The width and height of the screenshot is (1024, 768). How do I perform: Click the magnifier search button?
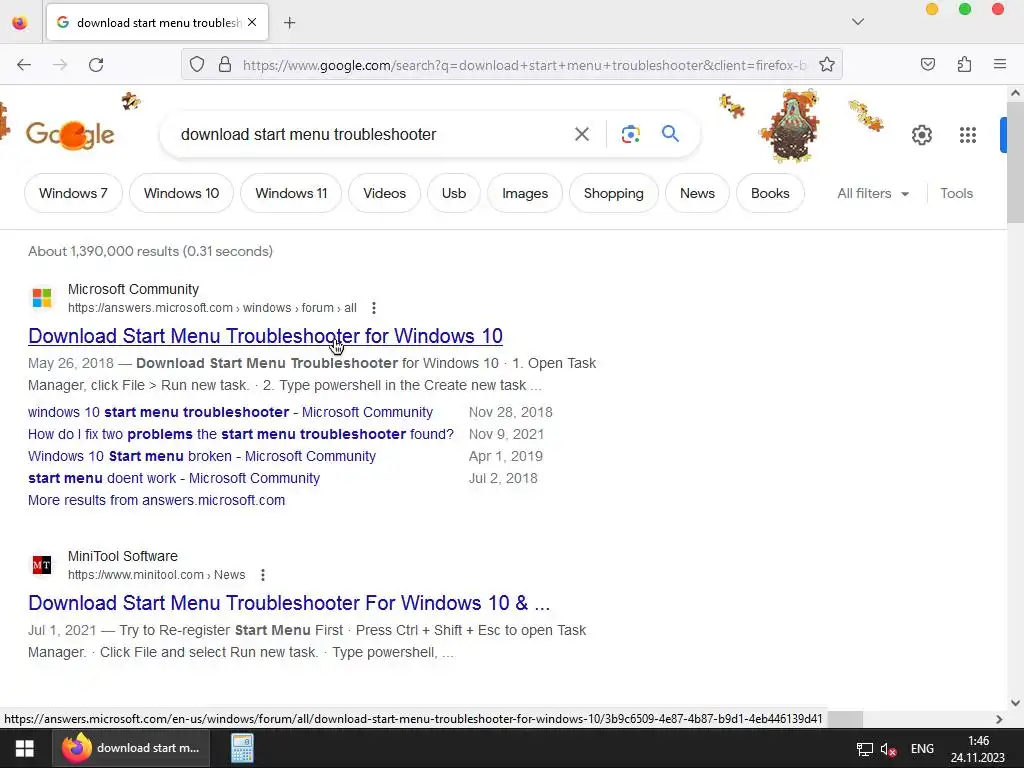click(x=670, y=134)
